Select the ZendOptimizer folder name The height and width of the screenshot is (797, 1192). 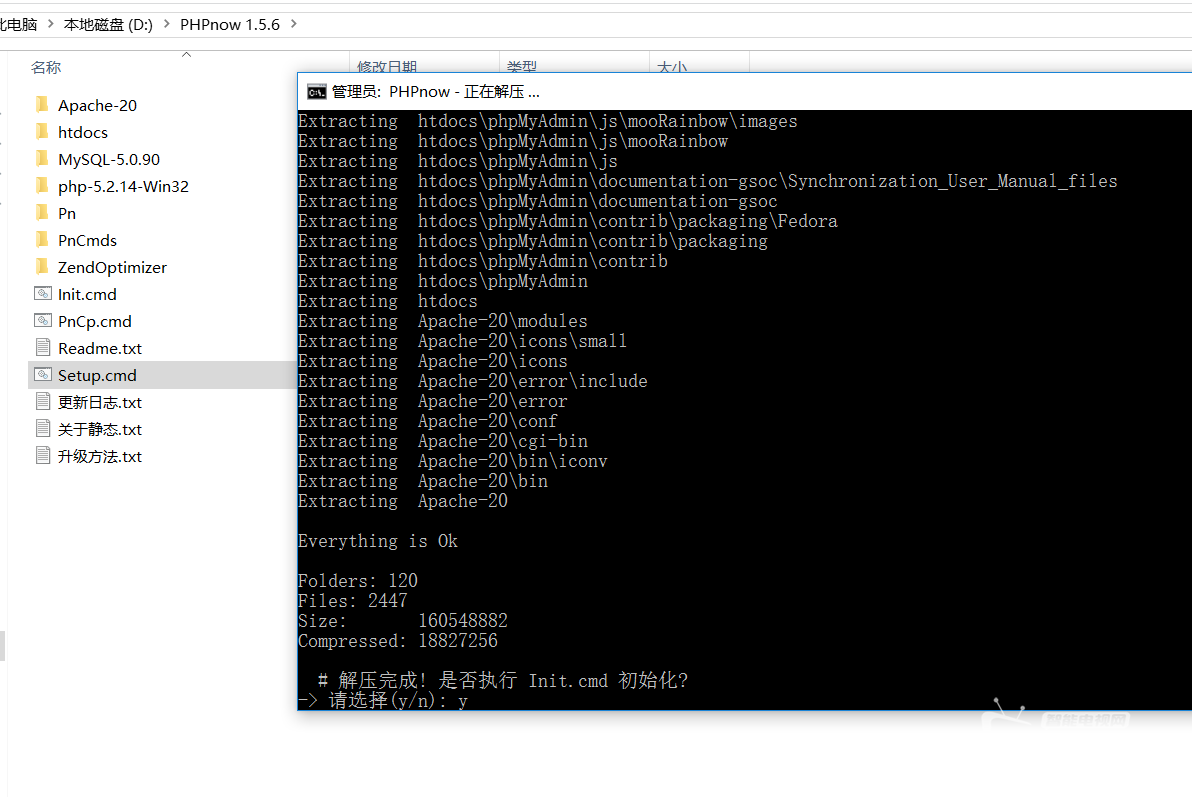tap(113, 268)
